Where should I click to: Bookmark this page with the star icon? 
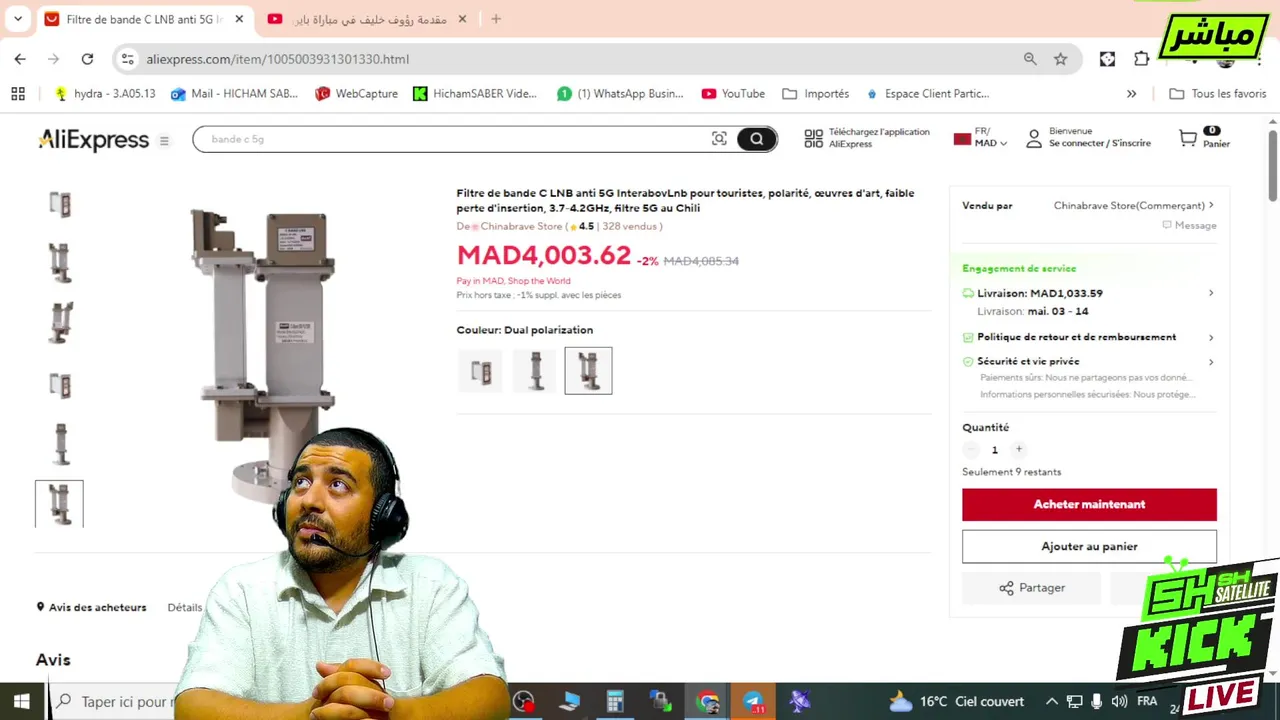point(1060,59)
